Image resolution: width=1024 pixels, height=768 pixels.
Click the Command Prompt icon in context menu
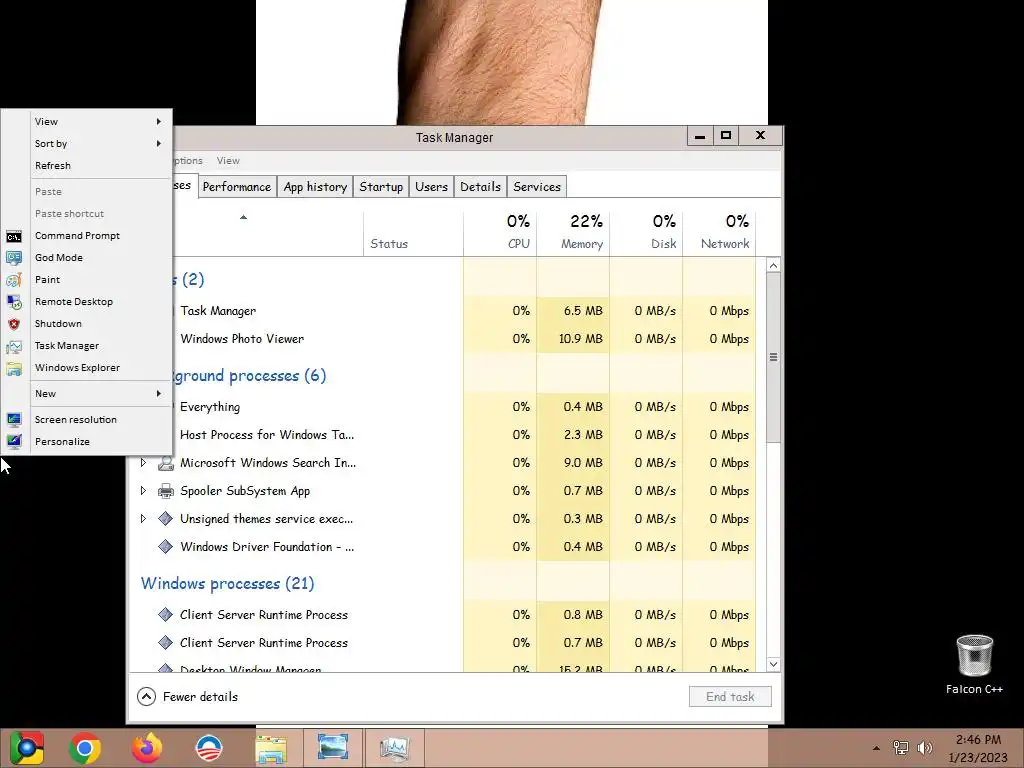coord(14,236)
